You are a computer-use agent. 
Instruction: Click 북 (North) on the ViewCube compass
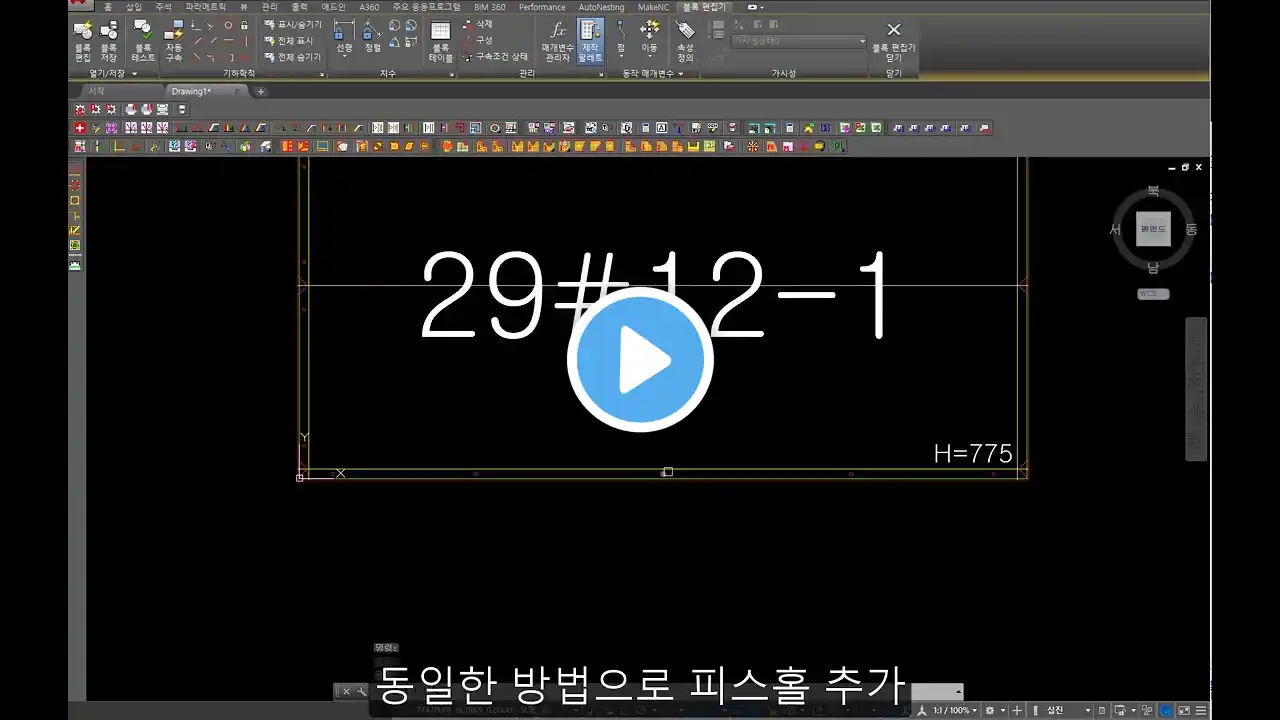click(1153, 191)
